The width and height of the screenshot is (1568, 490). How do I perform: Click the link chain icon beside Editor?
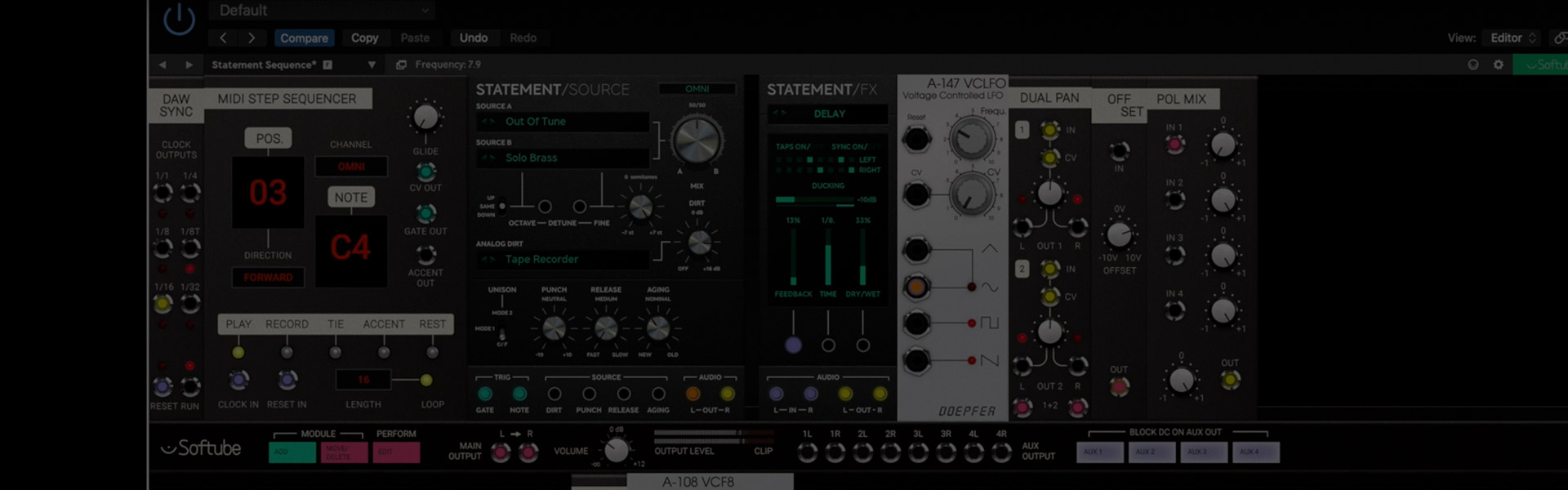coord(1559,38)
